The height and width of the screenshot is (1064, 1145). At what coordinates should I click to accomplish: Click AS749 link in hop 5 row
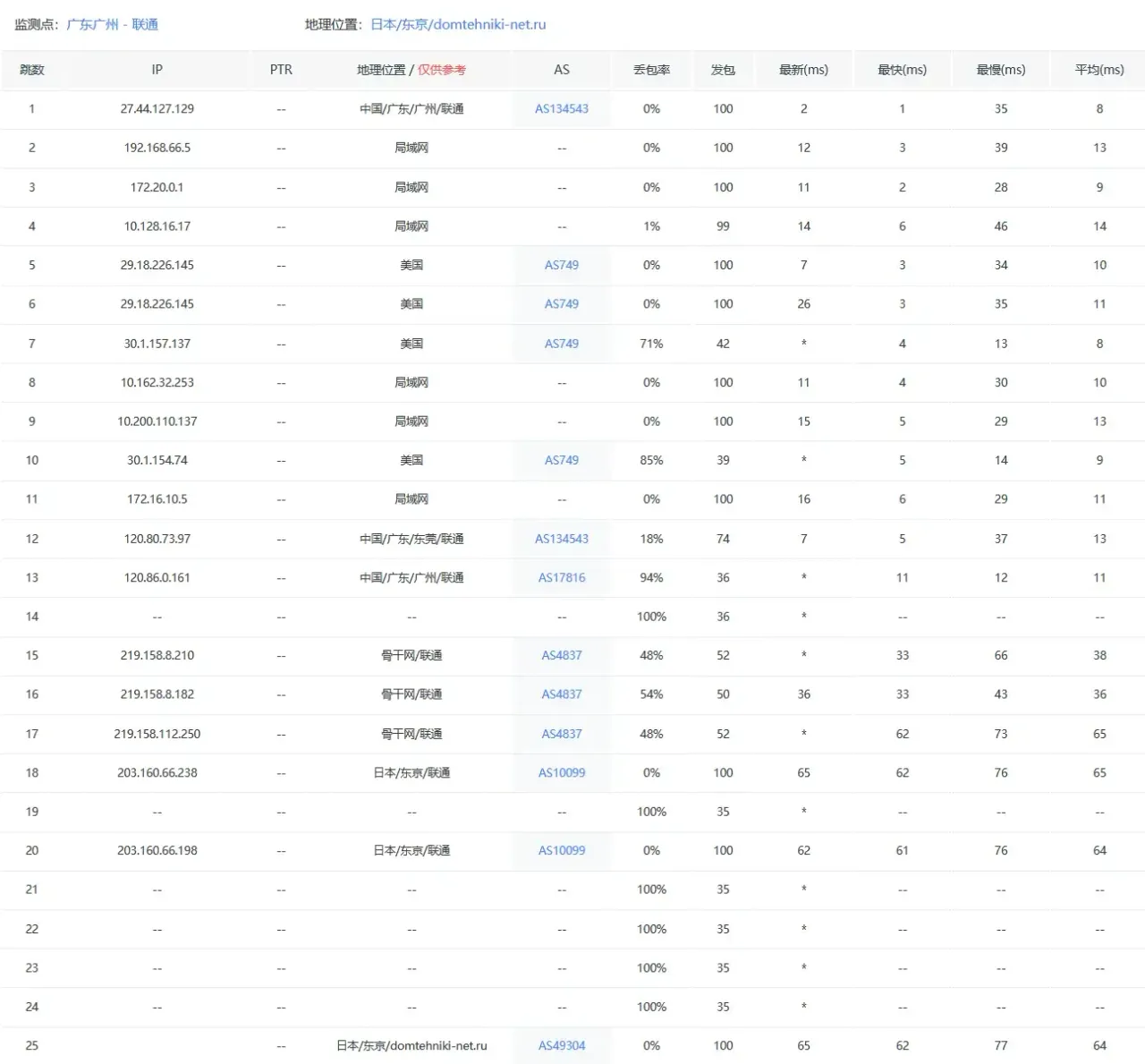pyautogui.click(x=562, y=265)
